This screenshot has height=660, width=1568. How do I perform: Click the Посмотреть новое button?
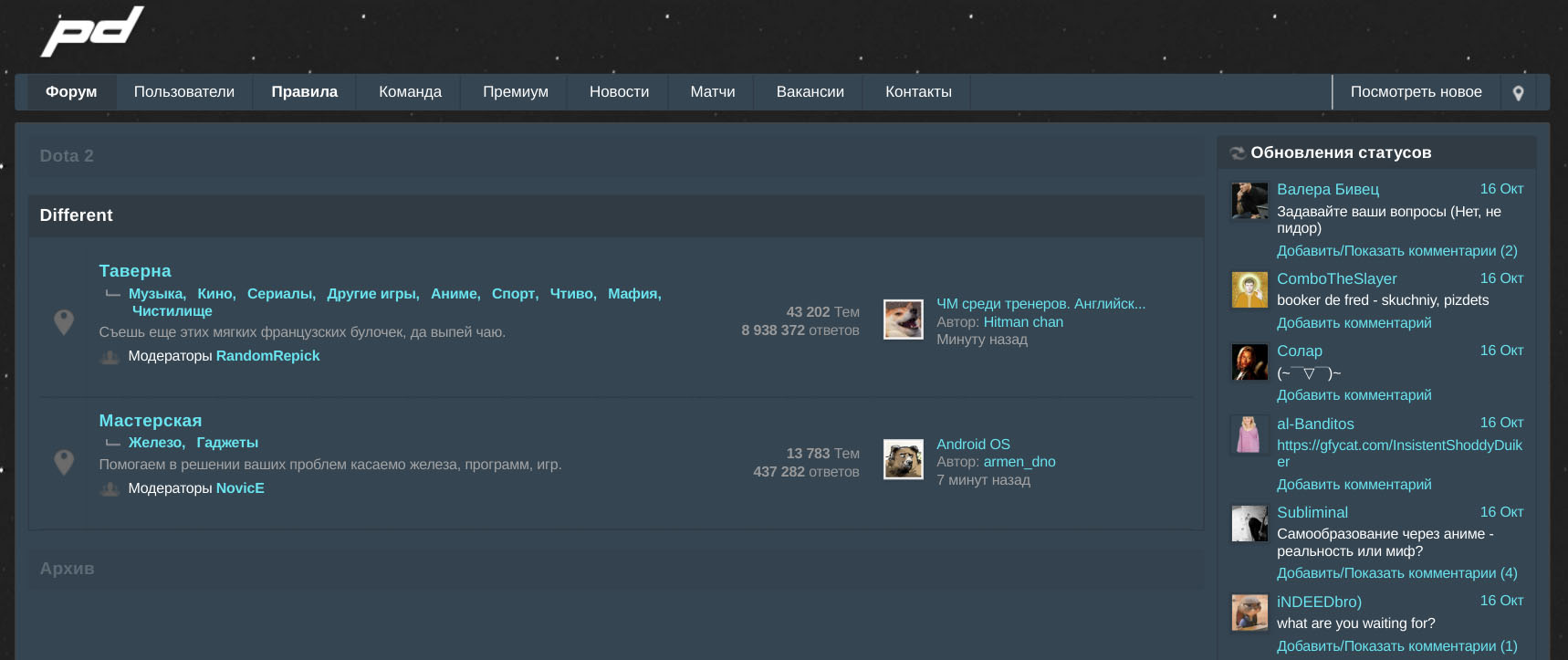click(x=1416, y=92)
